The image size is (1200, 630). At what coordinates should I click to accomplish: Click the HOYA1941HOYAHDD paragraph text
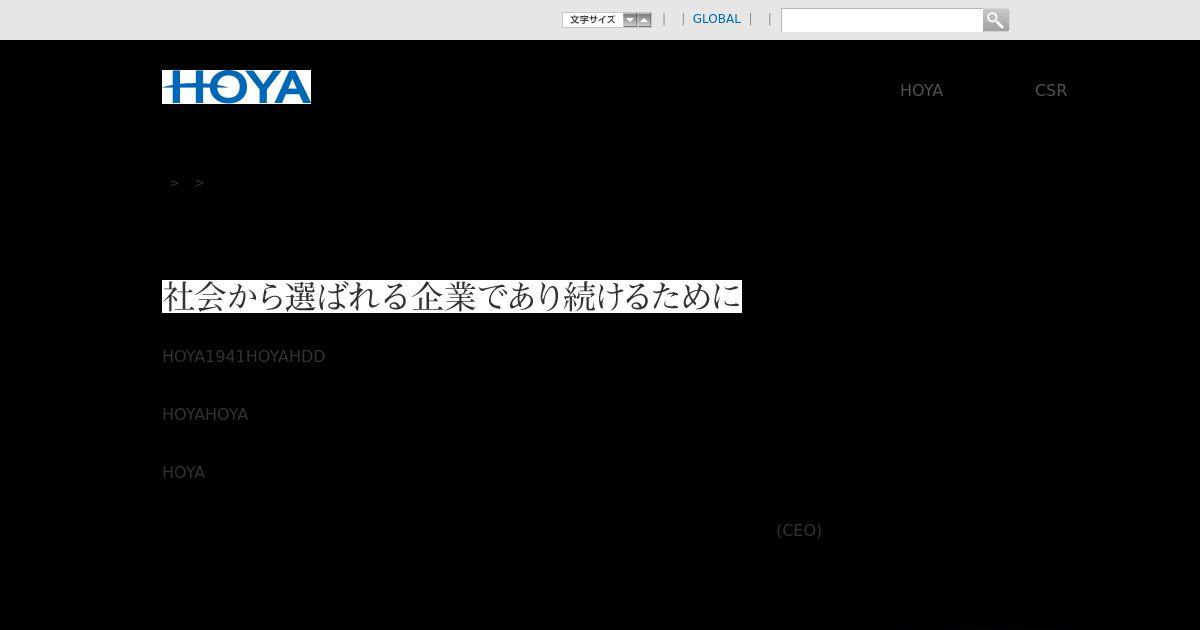244,356
